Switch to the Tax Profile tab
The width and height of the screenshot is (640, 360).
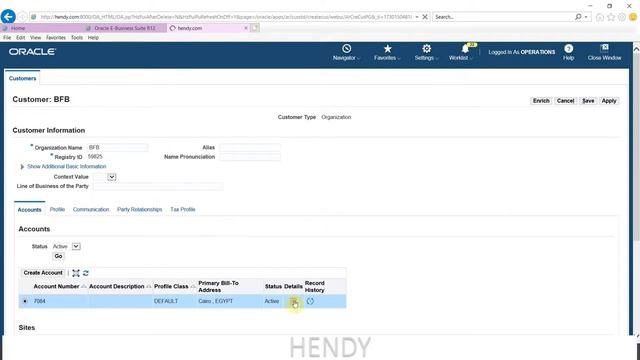click(182, 209)
